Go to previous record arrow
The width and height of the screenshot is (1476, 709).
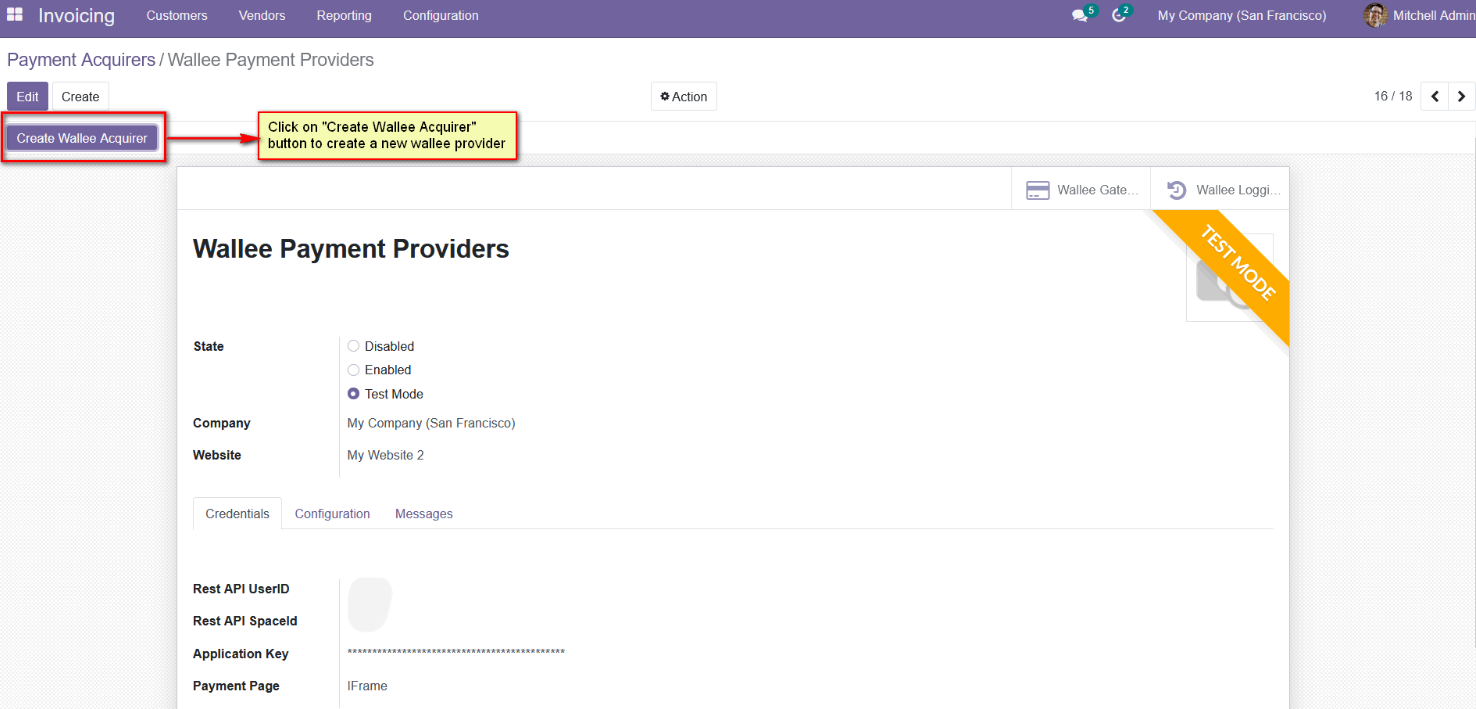pos(1435,97)
